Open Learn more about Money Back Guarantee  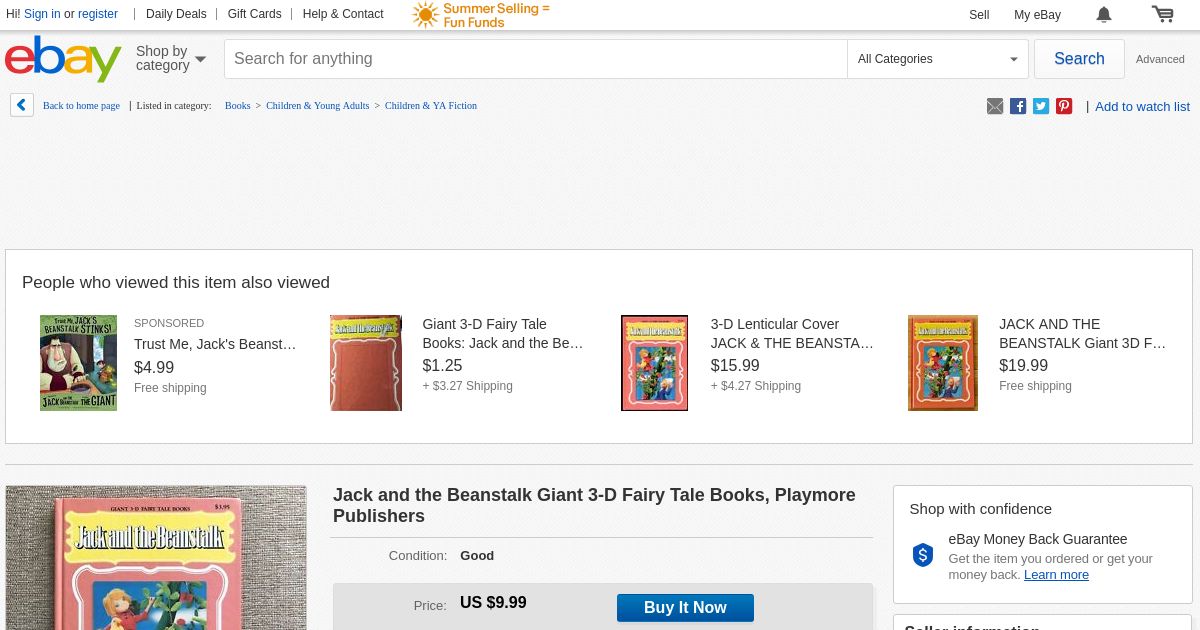(1056, 575)
